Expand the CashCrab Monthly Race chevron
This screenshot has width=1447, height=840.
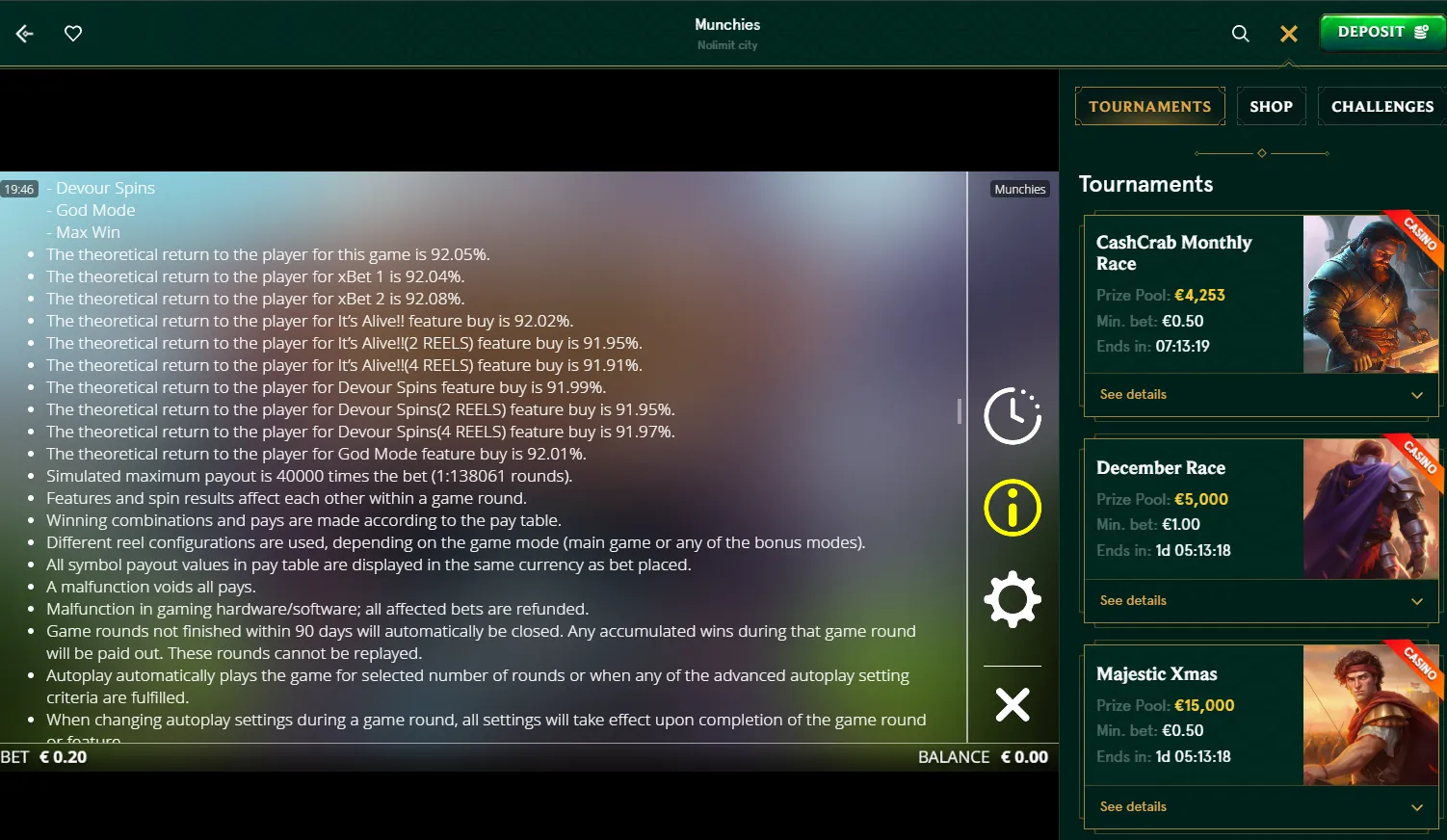coord(1417,395)
